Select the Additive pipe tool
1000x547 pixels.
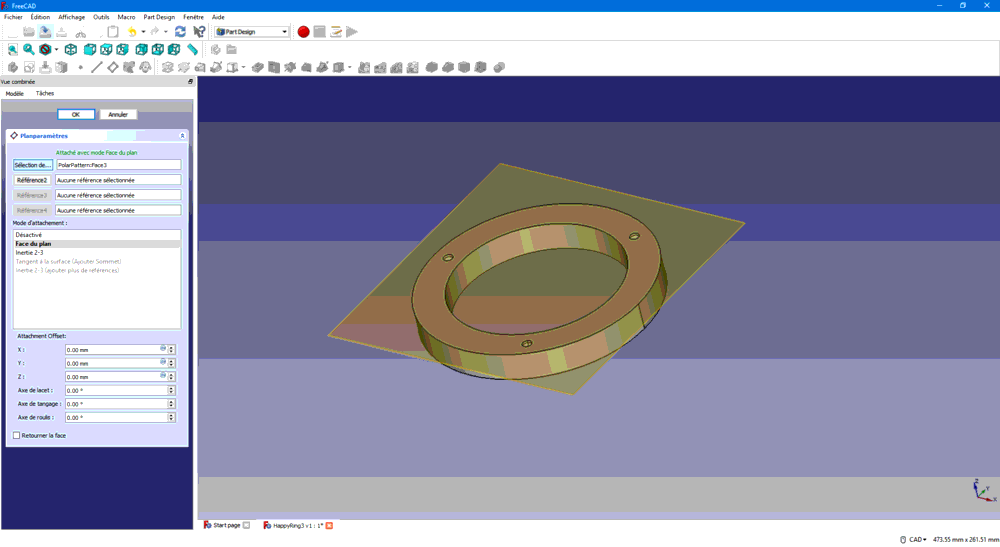point(216,67)
